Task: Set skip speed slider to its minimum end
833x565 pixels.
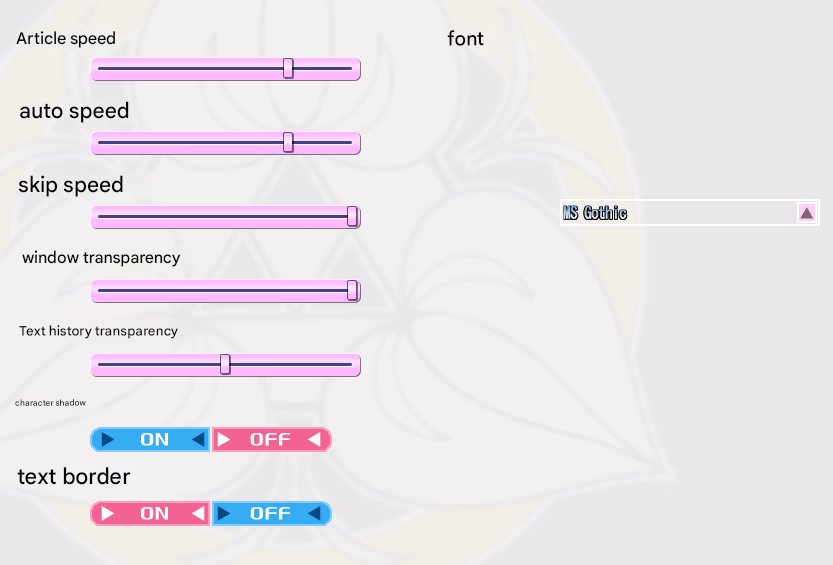Action: click(x=99, y=216)
